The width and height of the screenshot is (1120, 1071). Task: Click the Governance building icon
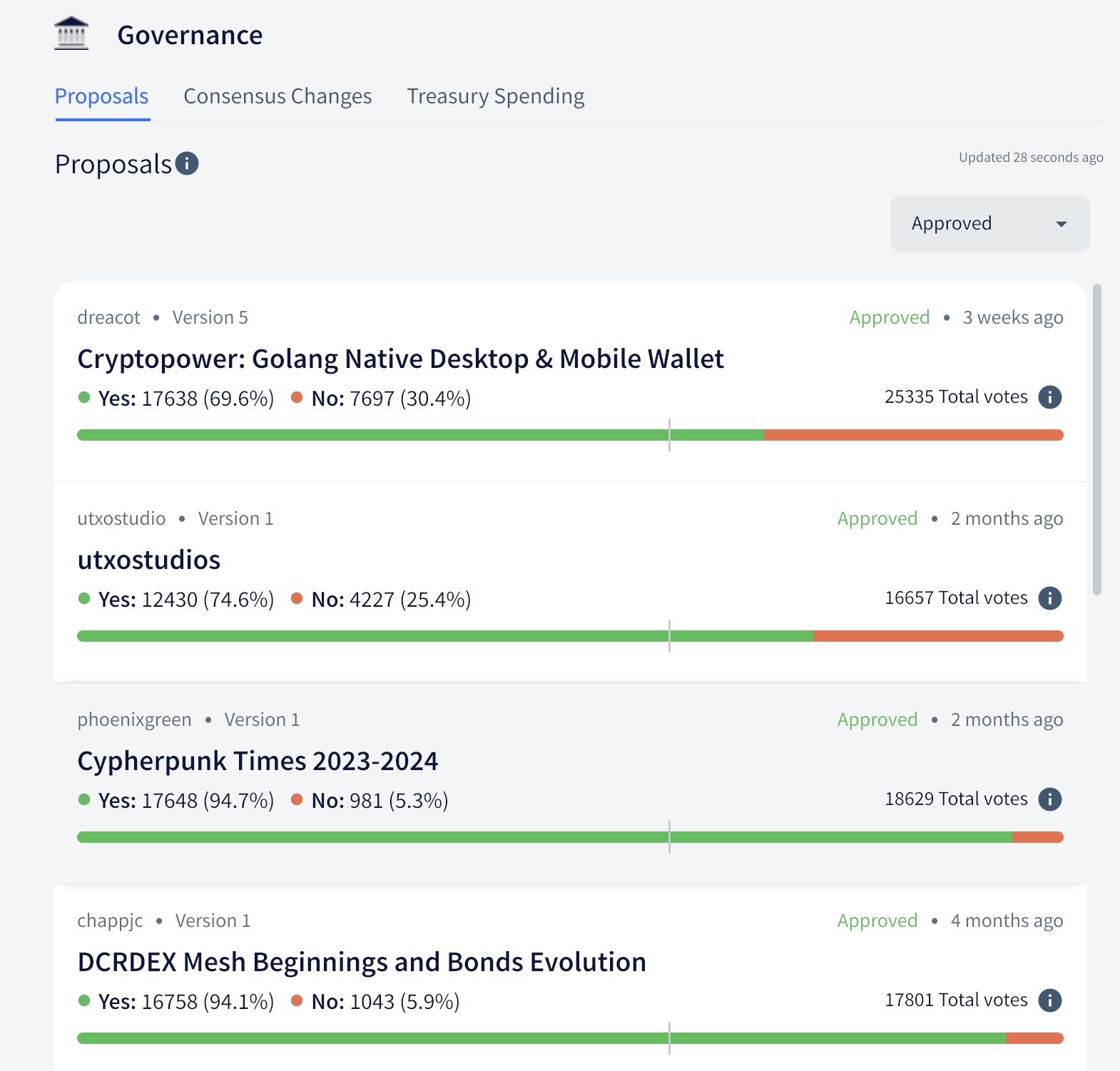[71, 34]
